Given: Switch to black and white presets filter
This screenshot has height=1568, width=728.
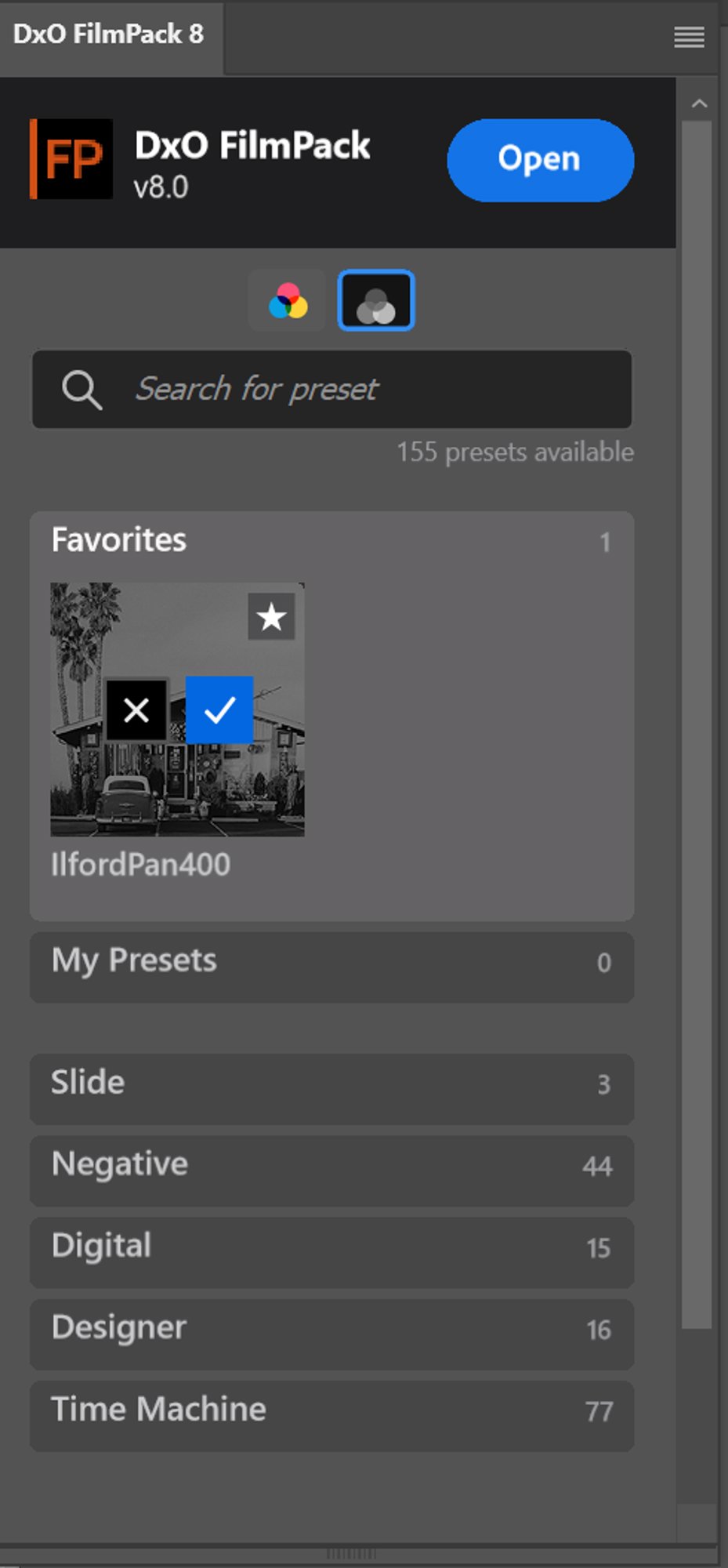Looking at the screenshot, I should point(376,301).
